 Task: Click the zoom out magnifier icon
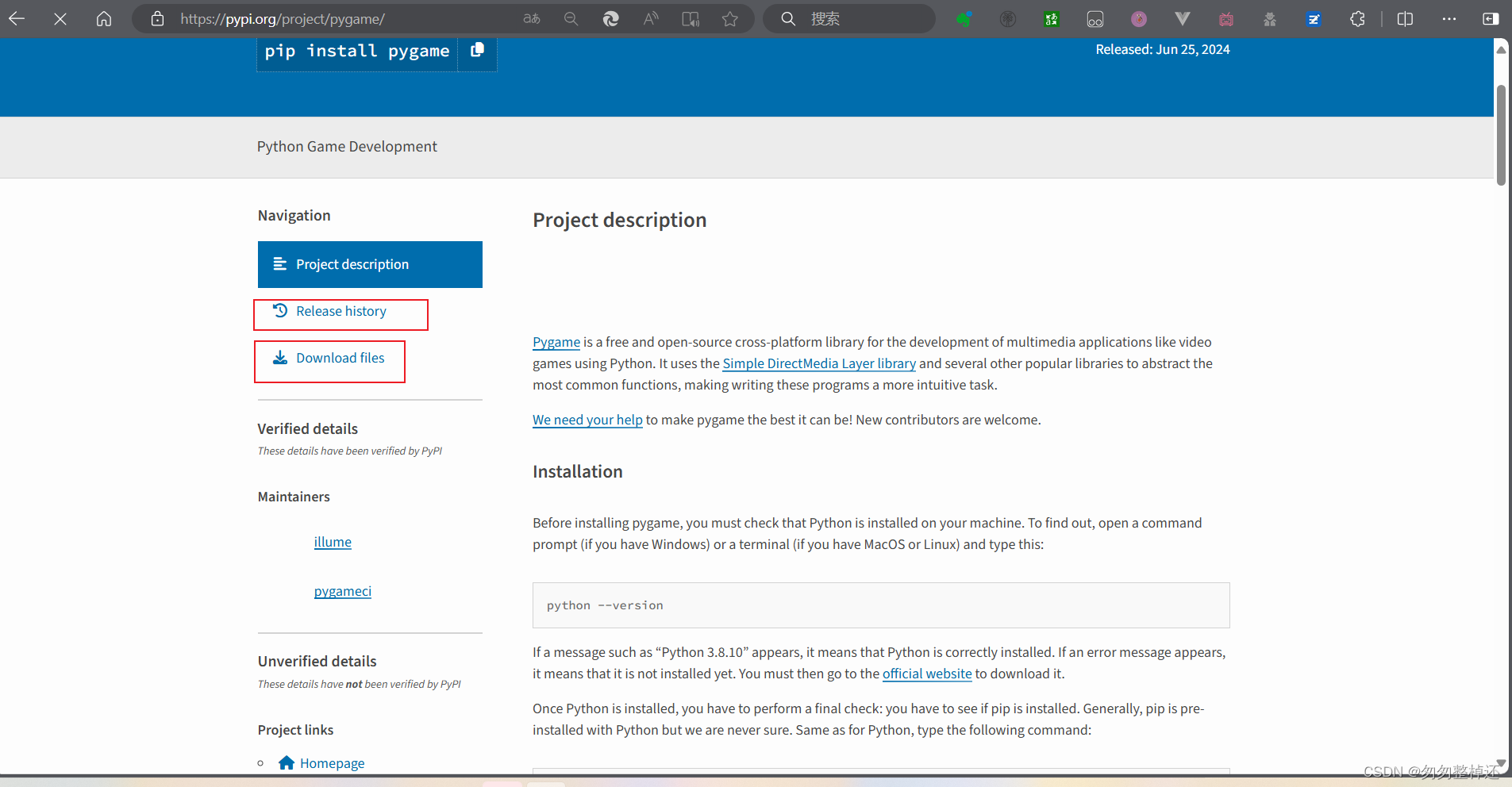pyautogui.click(x=571, y=18)
